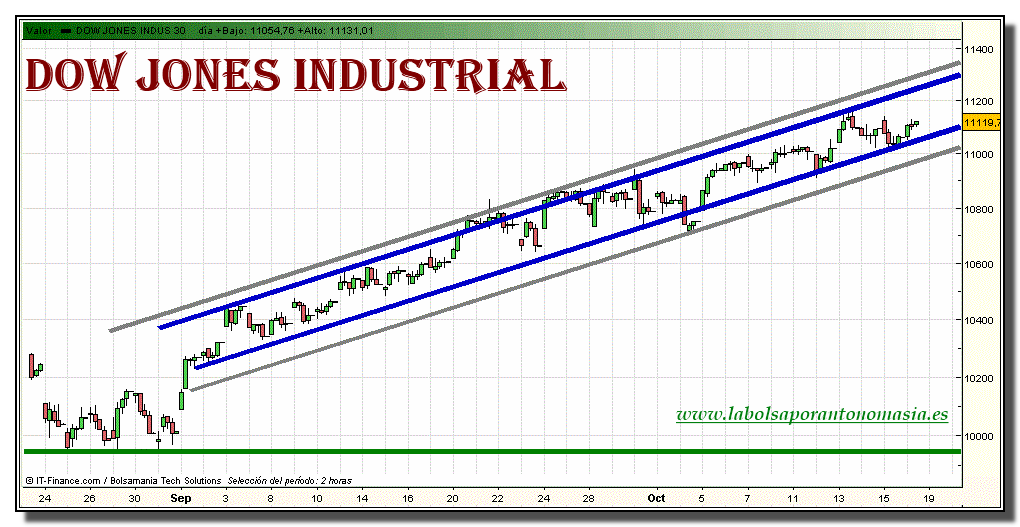Viewport: 1020px width, 527px height.
Task: Click the 'Valor' label in chart header
Action: click(38, 30)
